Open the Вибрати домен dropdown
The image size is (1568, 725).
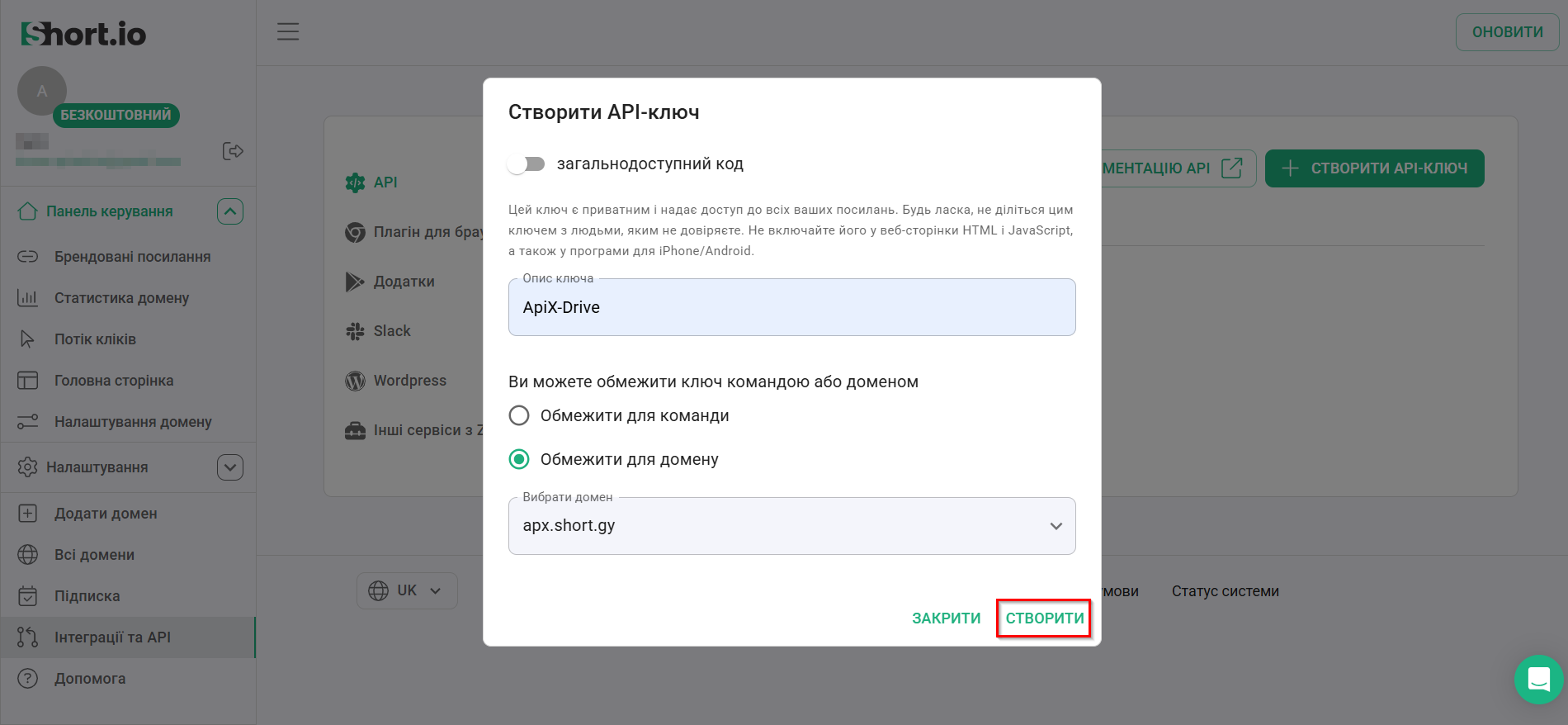tap(792, 526)
